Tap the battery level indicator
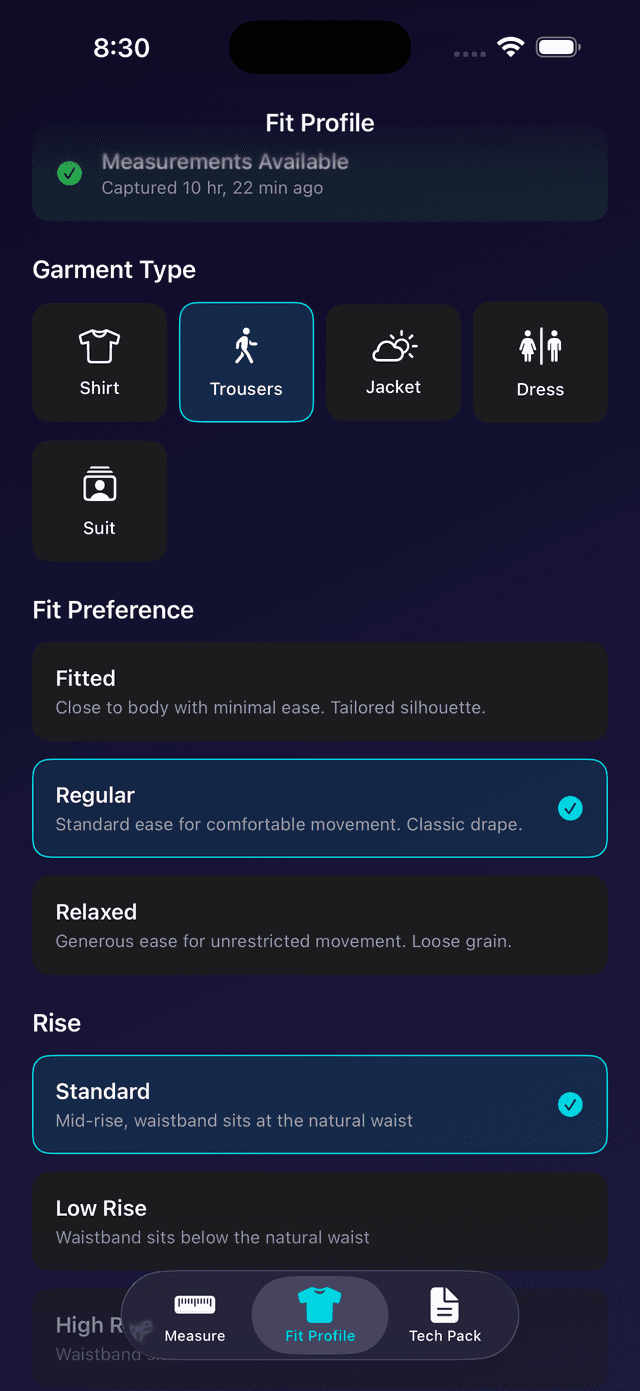 click(x=558, y=46)
